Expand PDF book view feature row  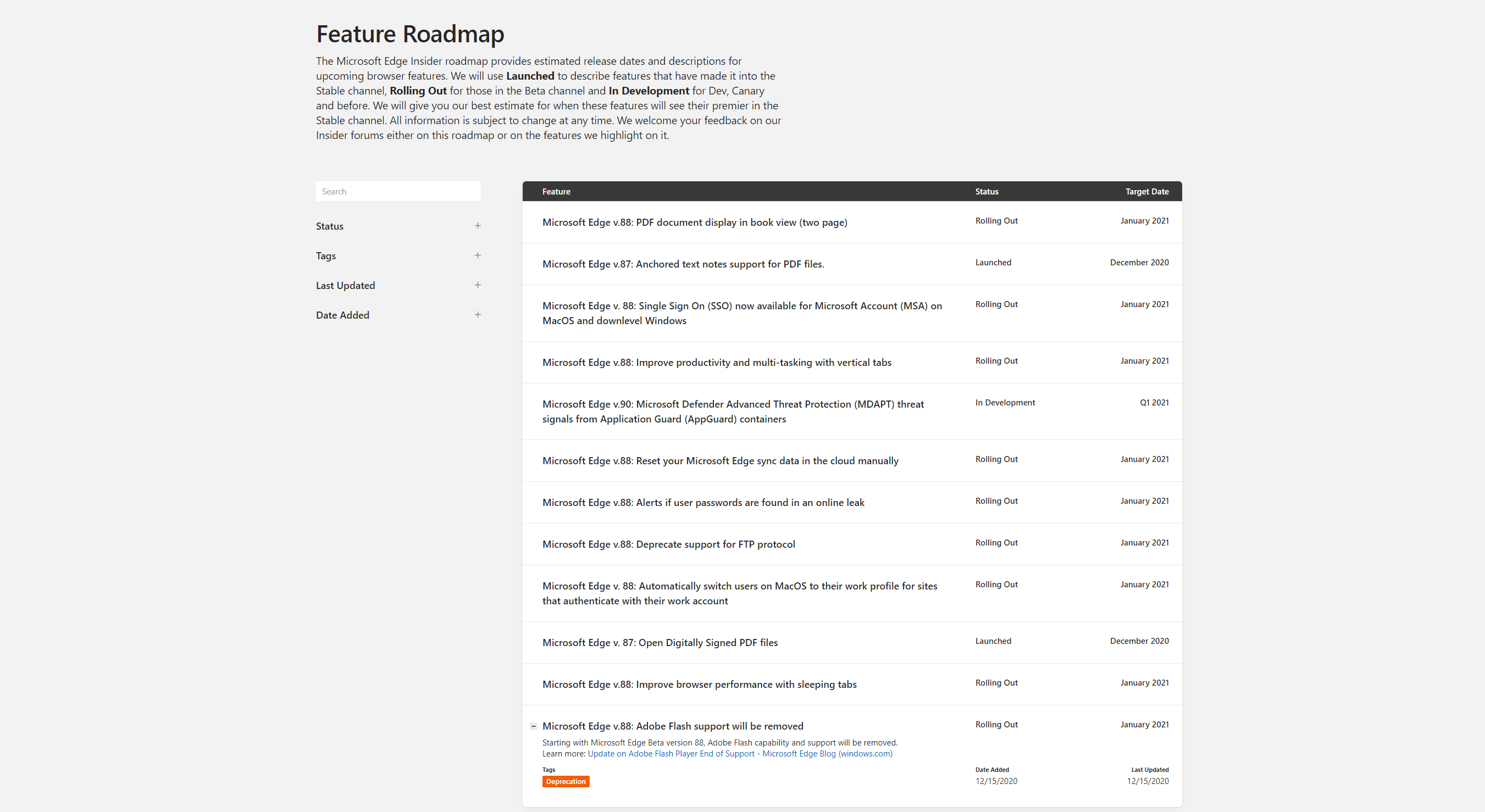coord(694,223)
